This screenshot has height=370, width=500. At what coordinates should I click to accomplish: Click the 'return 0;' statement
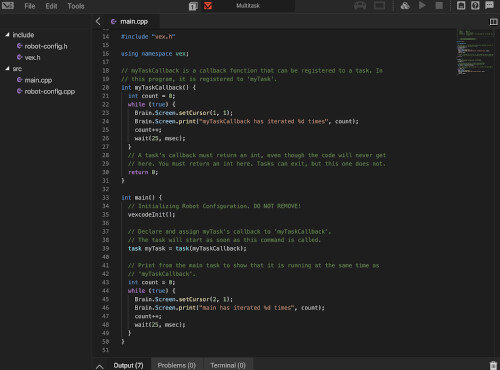point(143,172)
